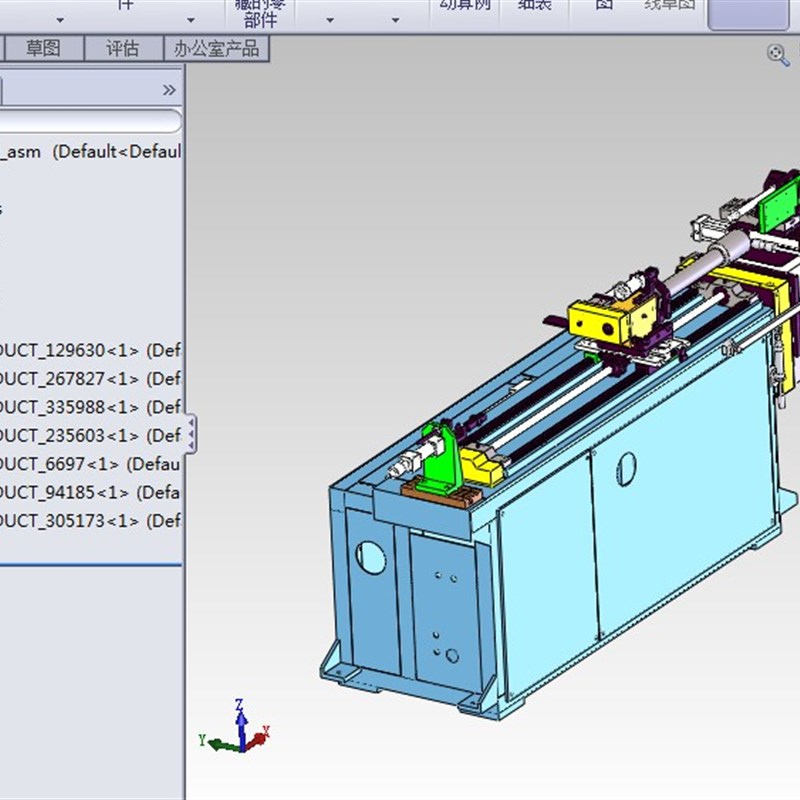Open the 草图 tab
This screenshot has width=800, height=800.
click(43, 48)
